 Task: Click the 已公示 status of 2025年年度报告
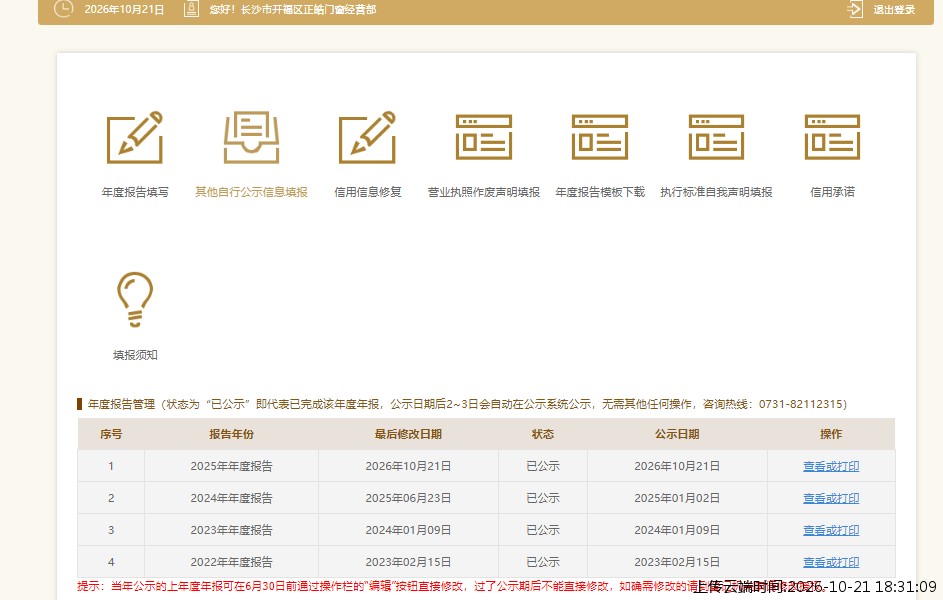pos(543,466)
